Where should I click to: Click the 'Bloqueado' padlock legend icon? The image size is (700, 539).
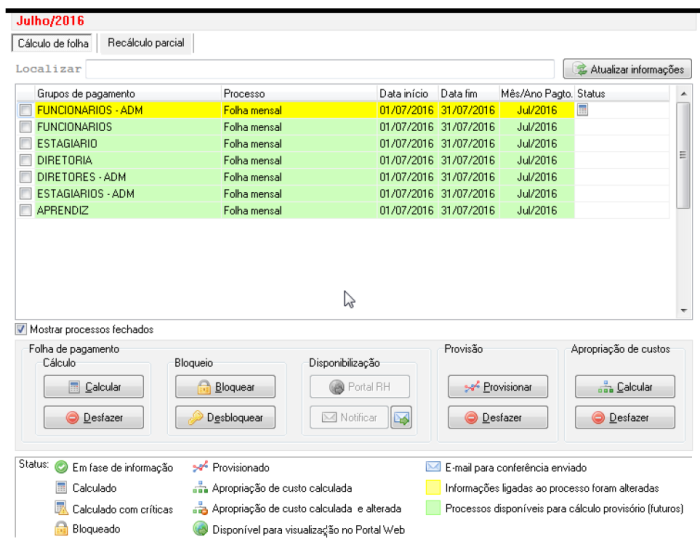tap(61, 529)
